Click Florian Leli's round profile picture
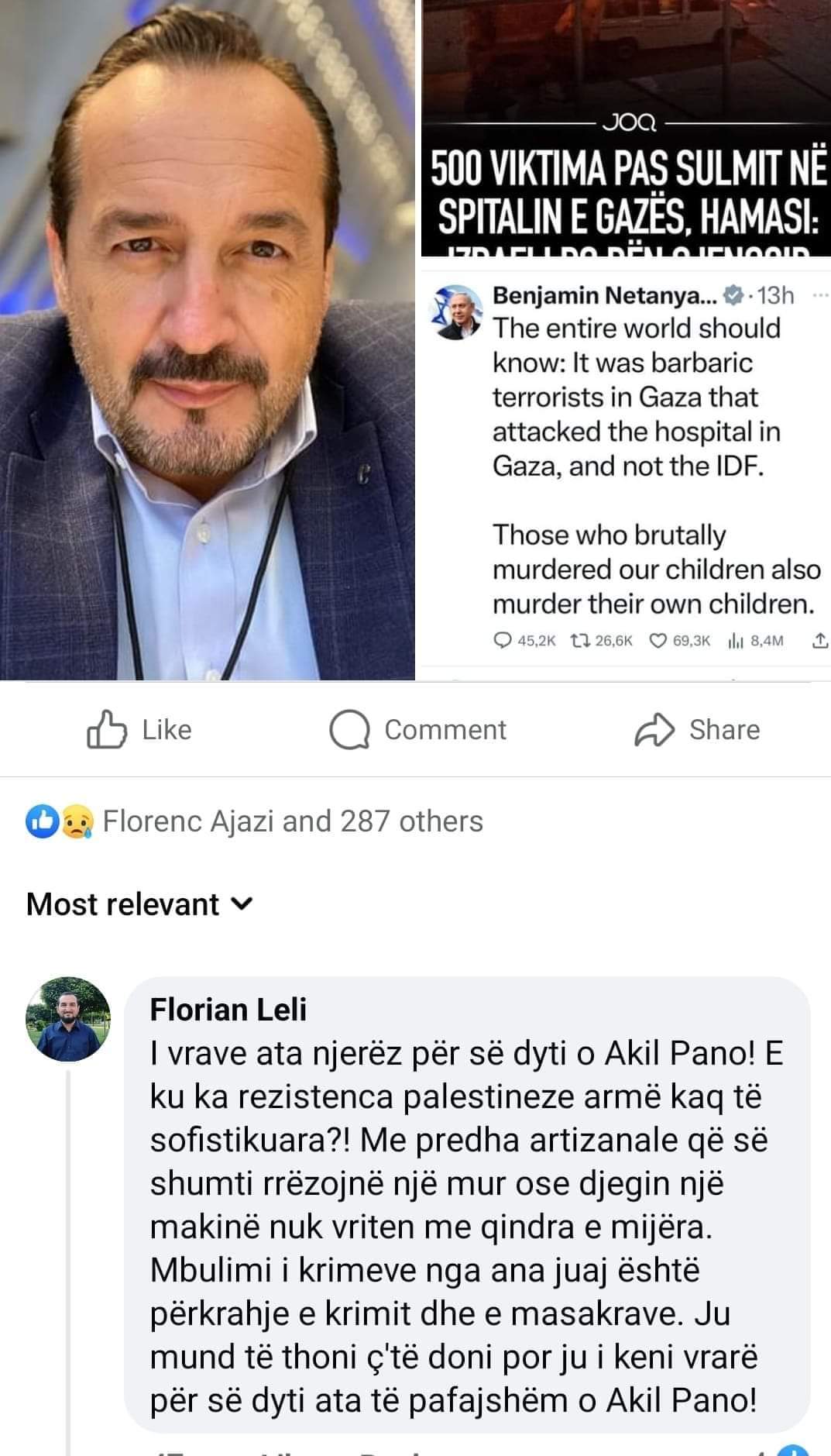Viewport: 831px width, 1456px height. click(68, 1019)
